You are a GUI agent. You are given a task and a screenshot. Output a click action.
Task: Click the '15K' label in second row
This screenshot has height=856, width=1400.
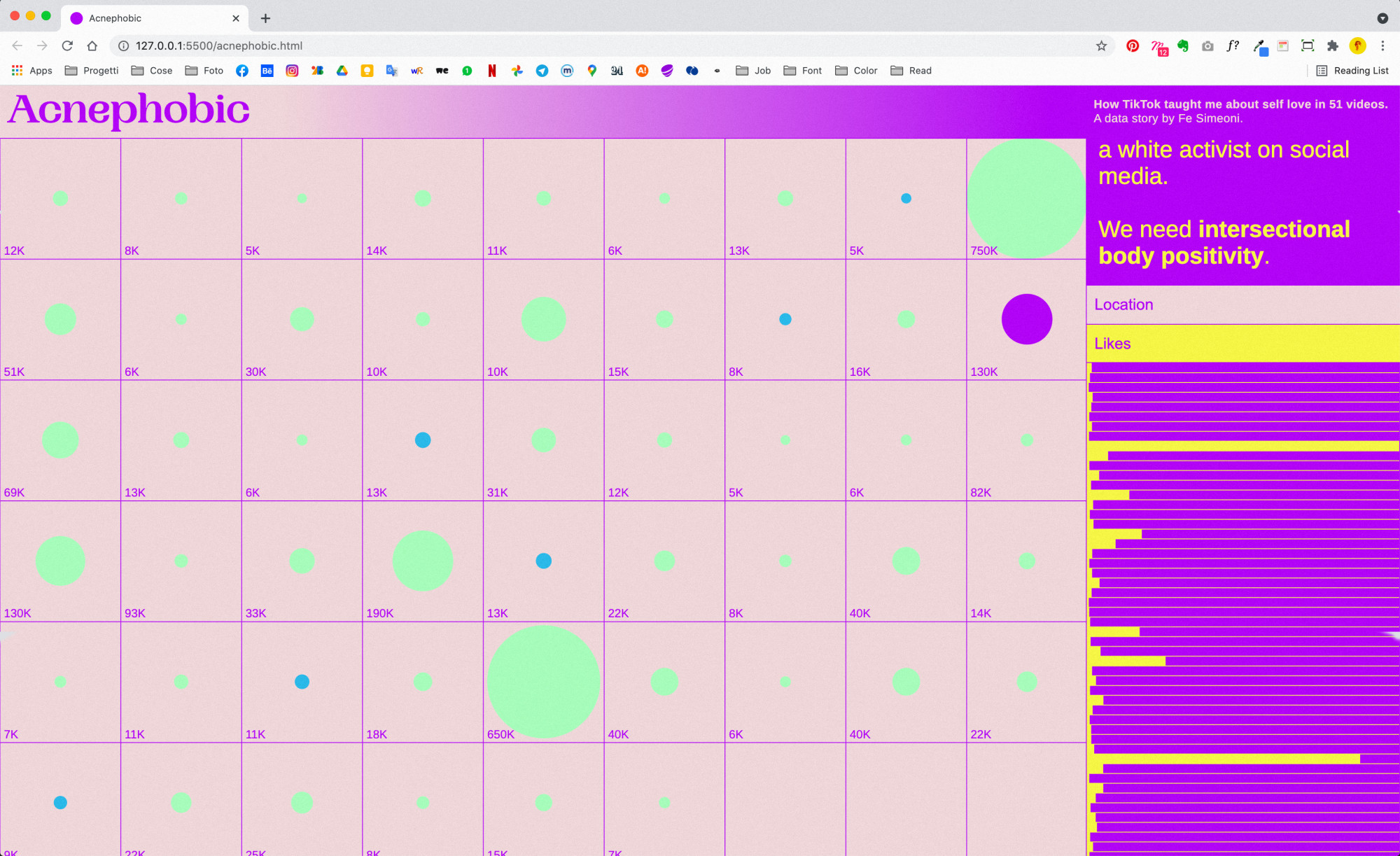pos(618,372)
